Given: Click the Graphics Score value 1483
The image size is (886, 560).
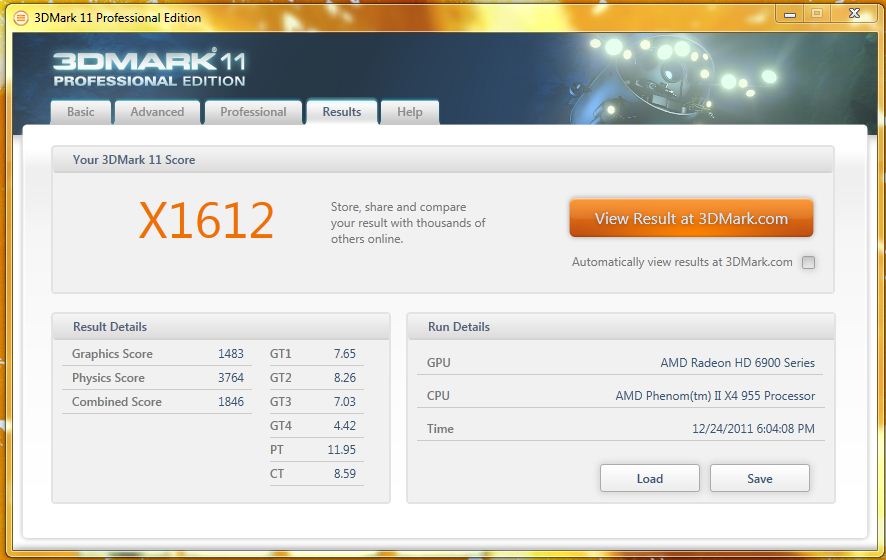Looking at the screenshot, I should [x=231, y=354].
